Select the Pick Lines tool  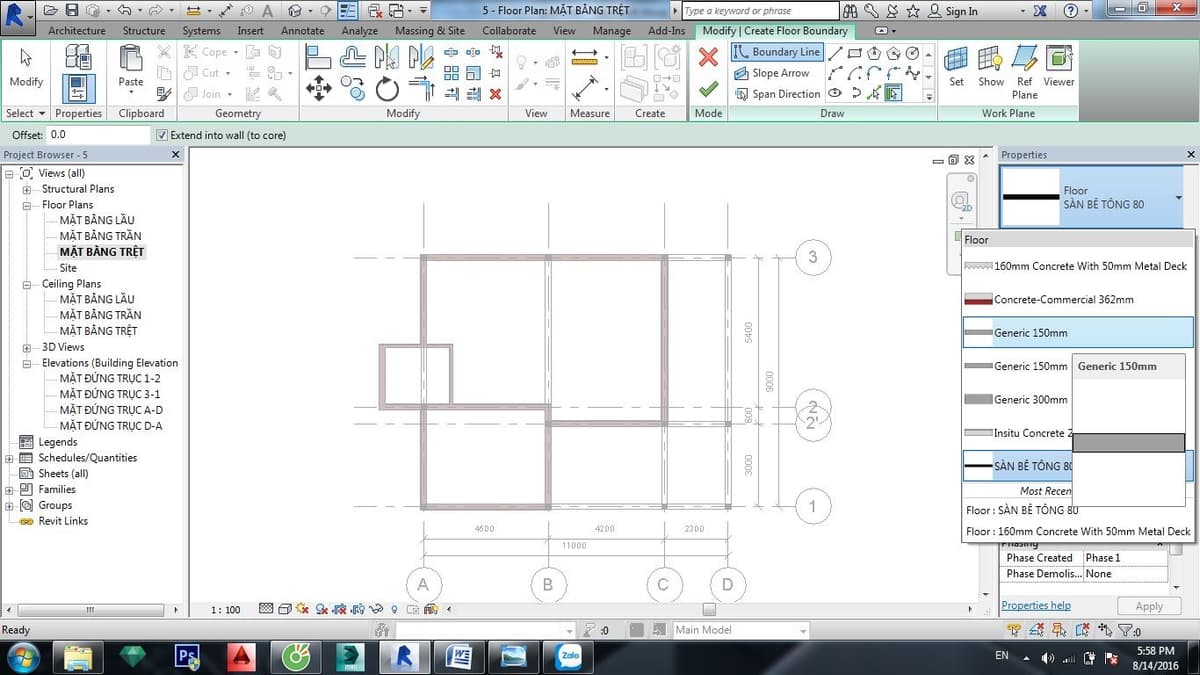click(874, 94)
